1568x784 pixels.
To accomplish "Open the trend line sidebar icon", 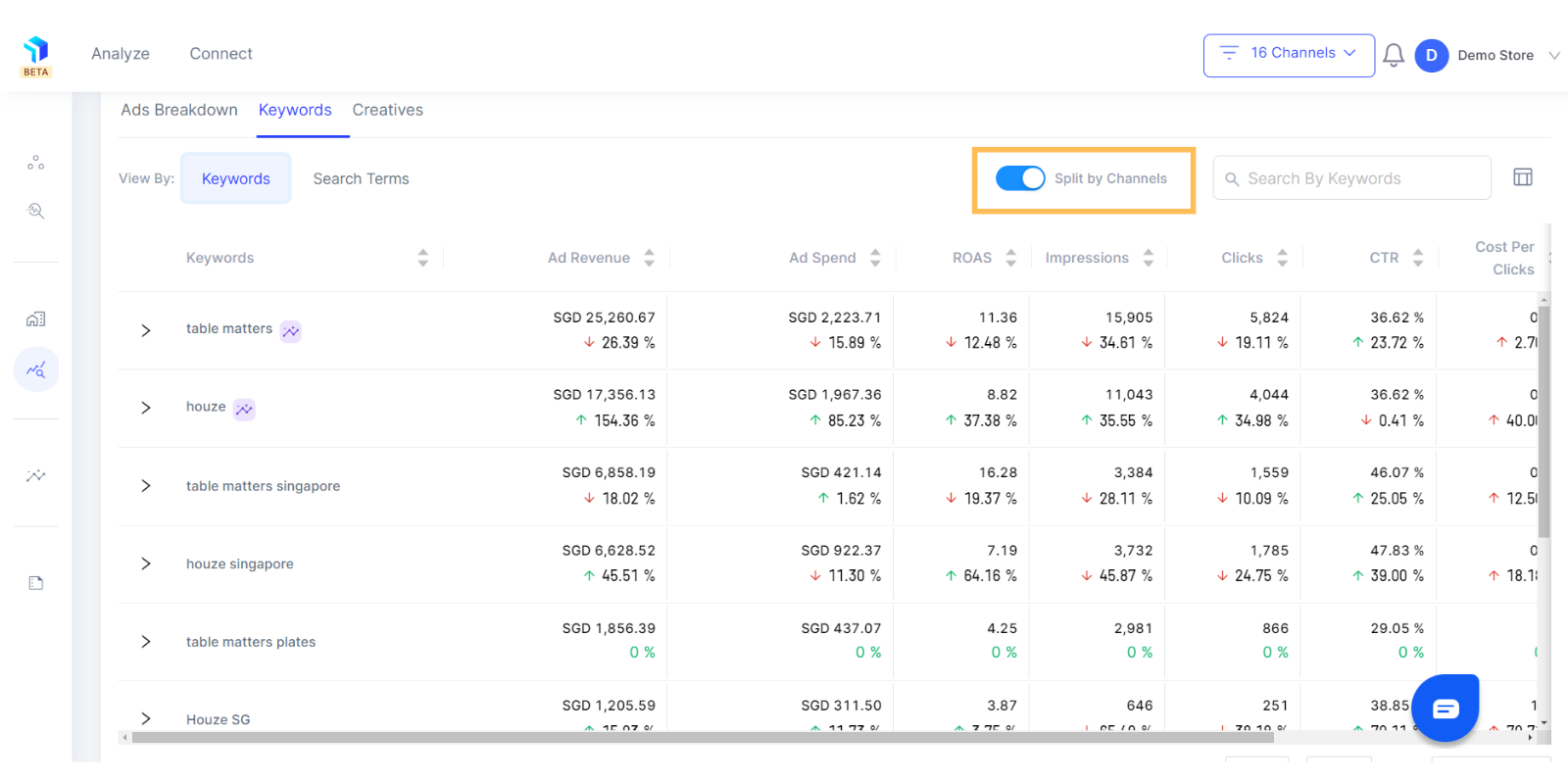I will tap(36, 475).
